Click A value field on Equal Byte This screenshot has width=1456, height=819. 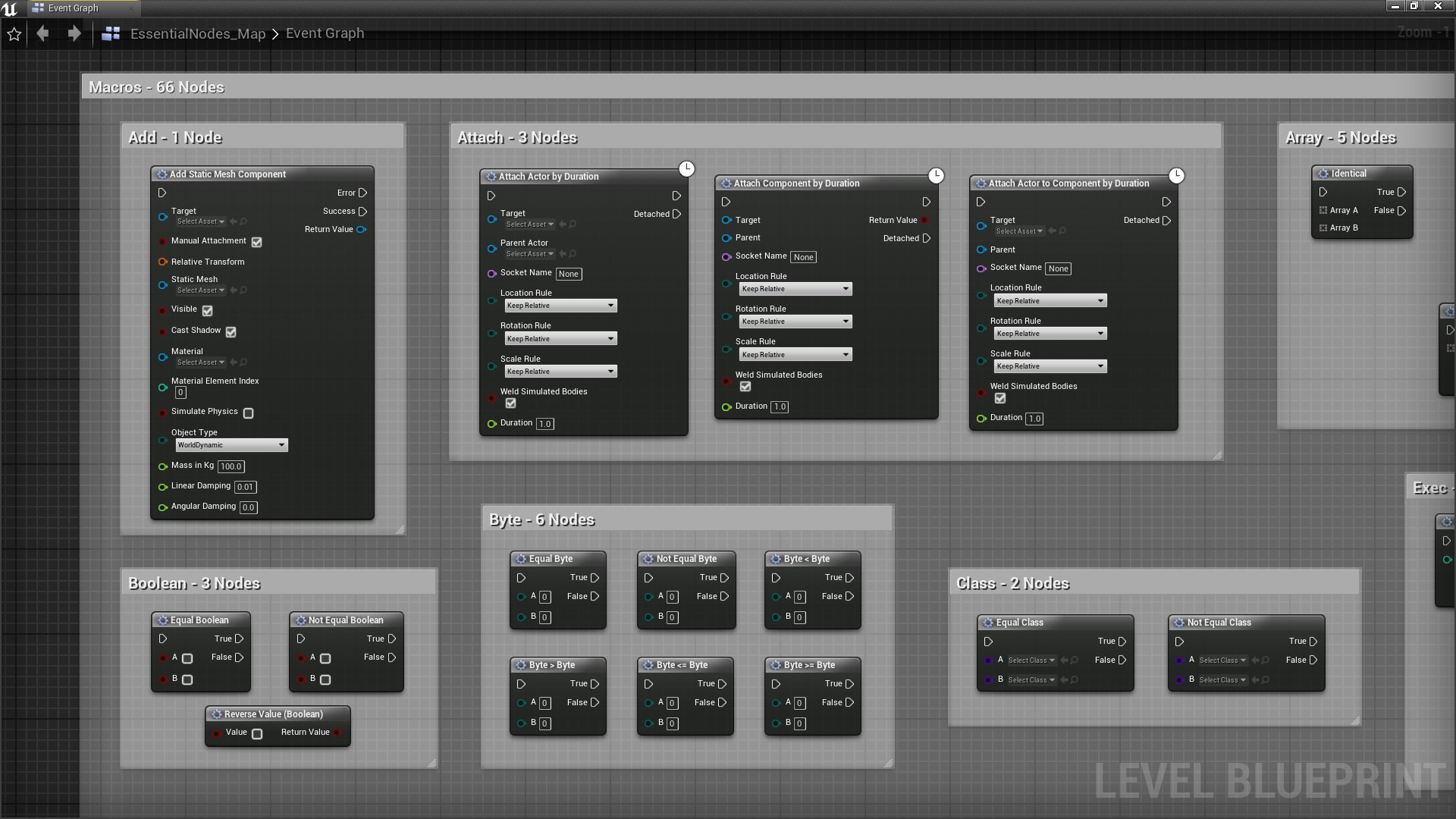545,597
